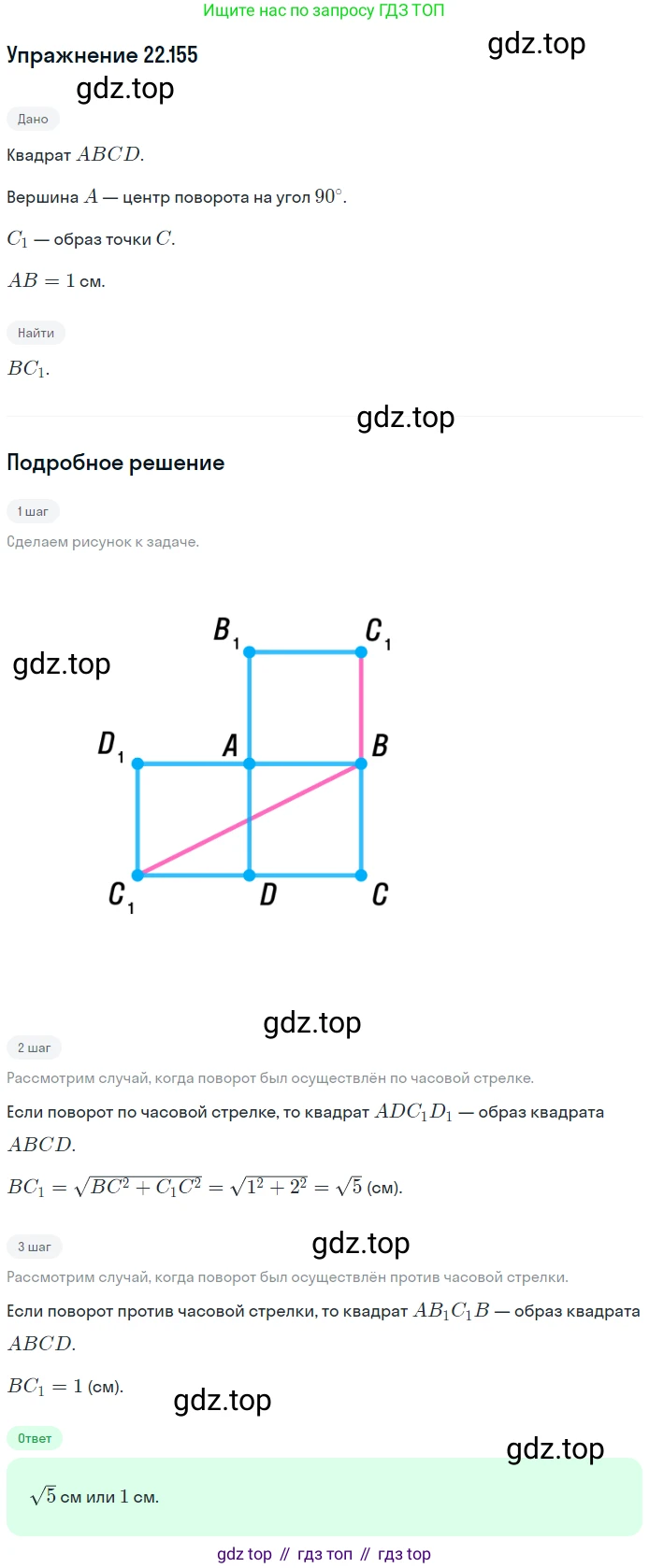Click vertex A dot in the diagram
649x1568 pixels.
pyautogui.click(x=250, y=763)
